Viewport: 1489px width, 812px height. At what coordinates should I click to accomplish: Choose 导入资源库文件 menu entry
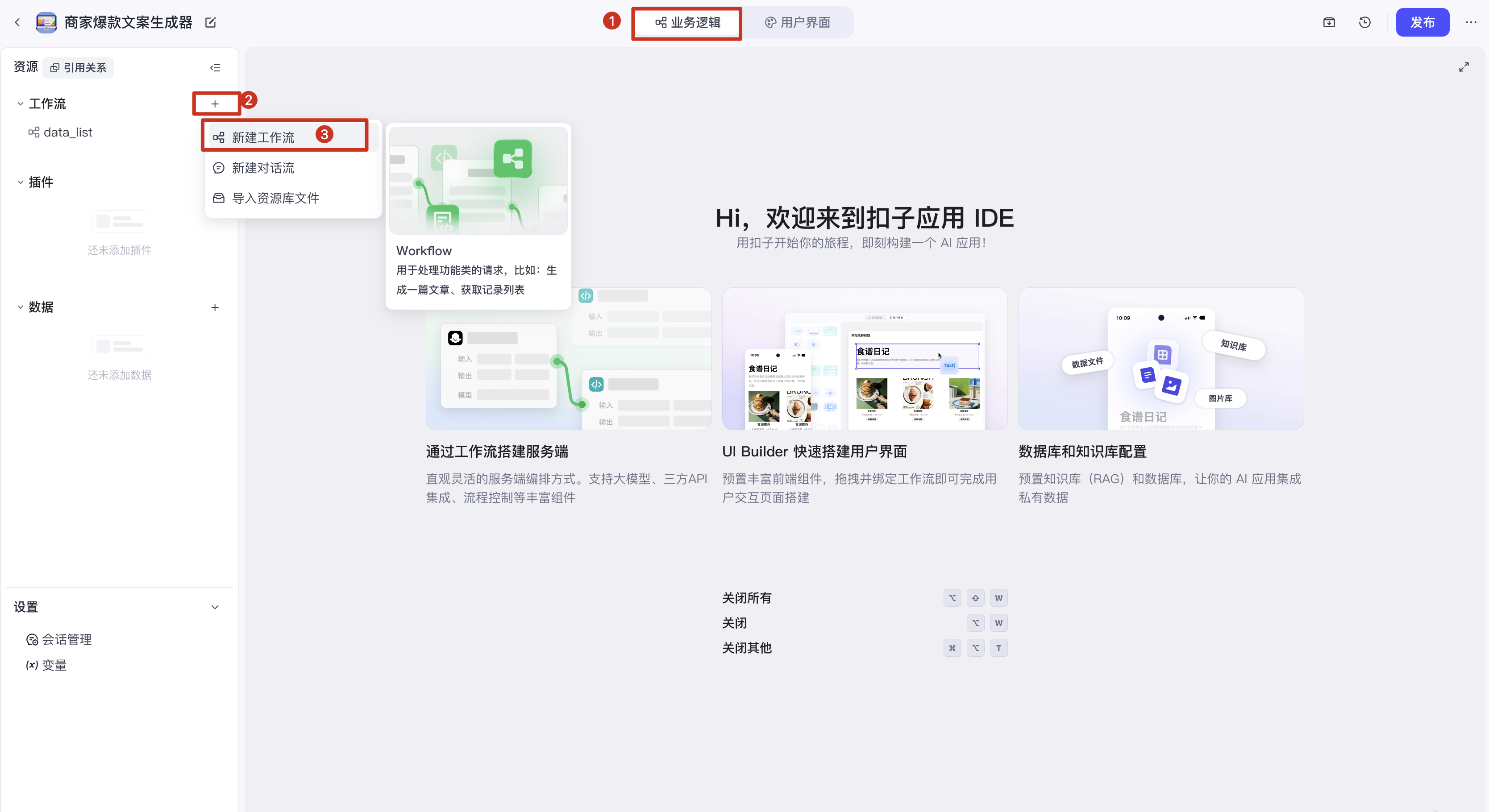point(275,198)
